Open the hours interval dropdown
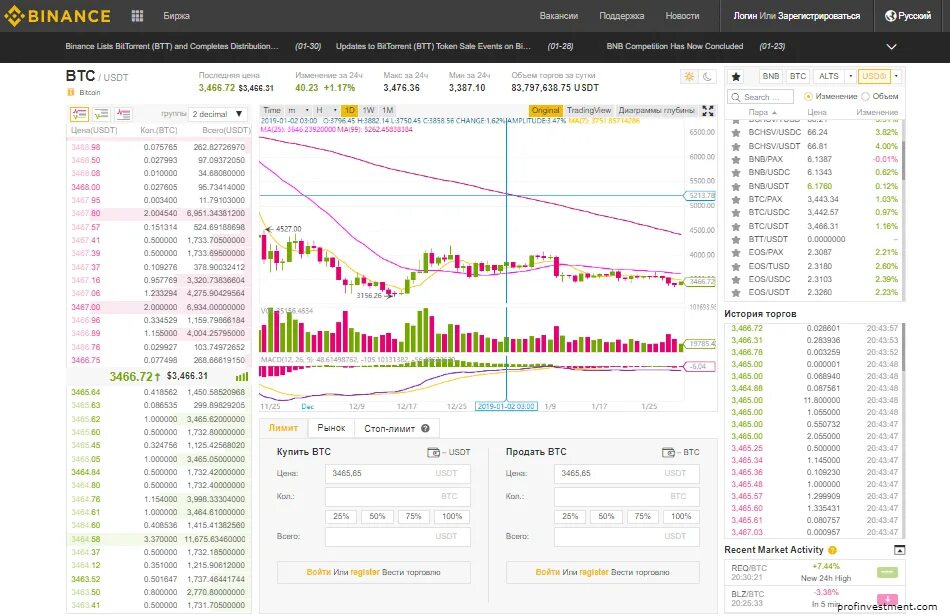The image size is (950, 616). (325, 110)
